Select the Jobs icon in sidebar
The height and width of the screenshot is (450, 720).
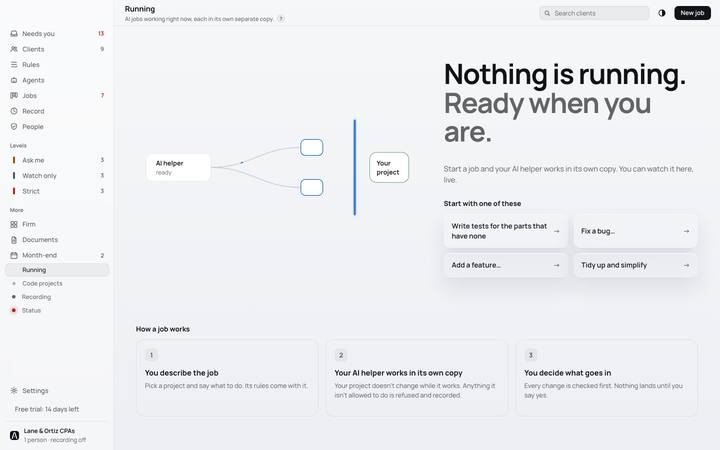pos(14,96)
